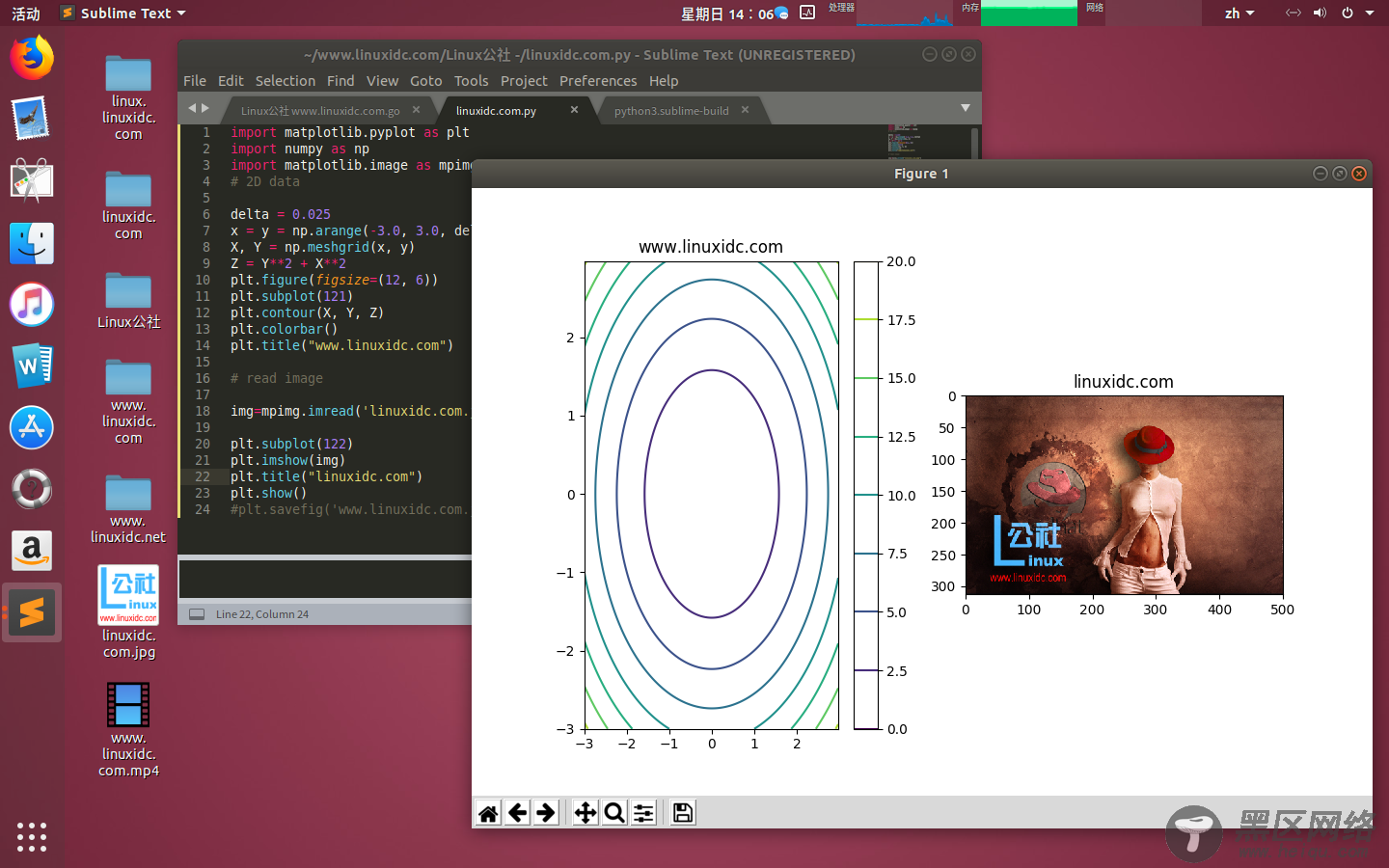The height and width of the screenshot is (868, 1389).
Task: Open the sketch drawing app dock icon
Action: pos(32,180)
